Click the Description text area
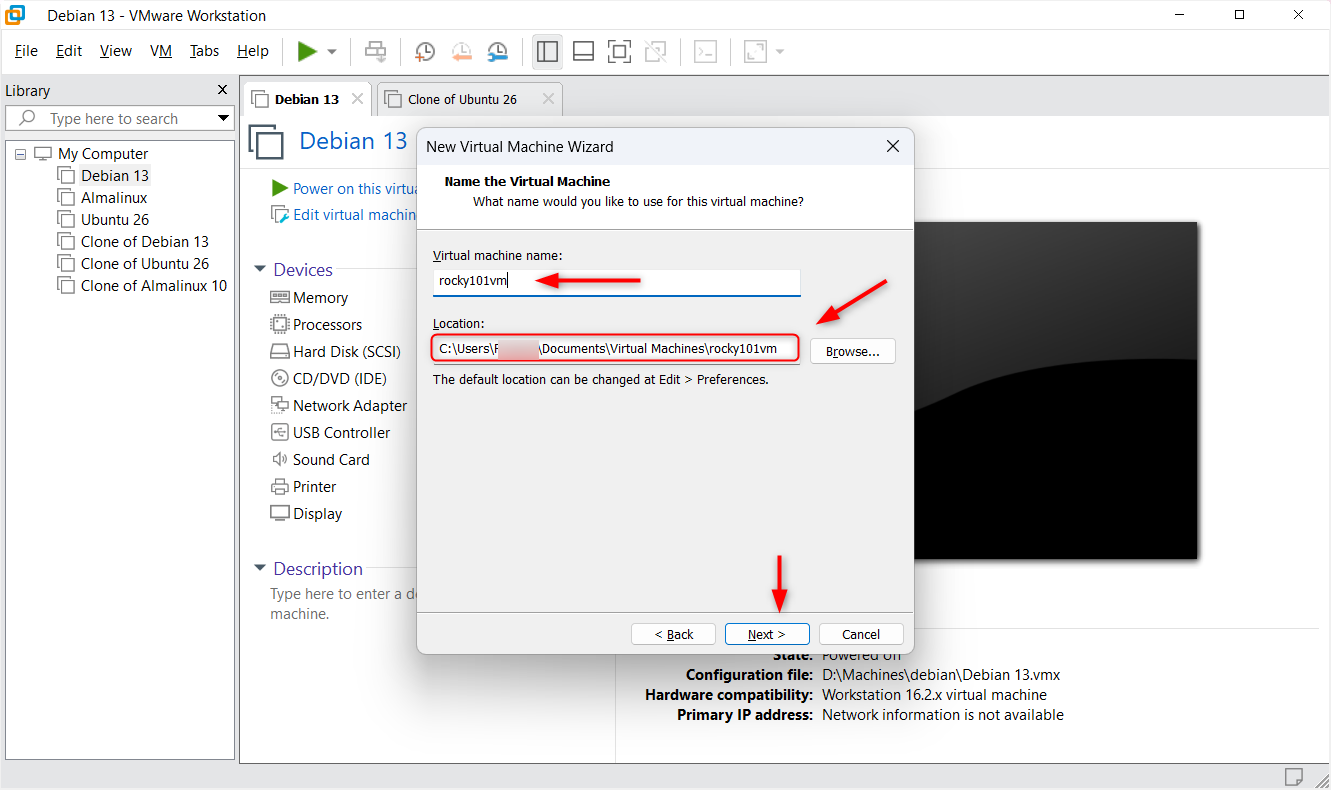Screen dimensions: 1331x790 (343, 604)
